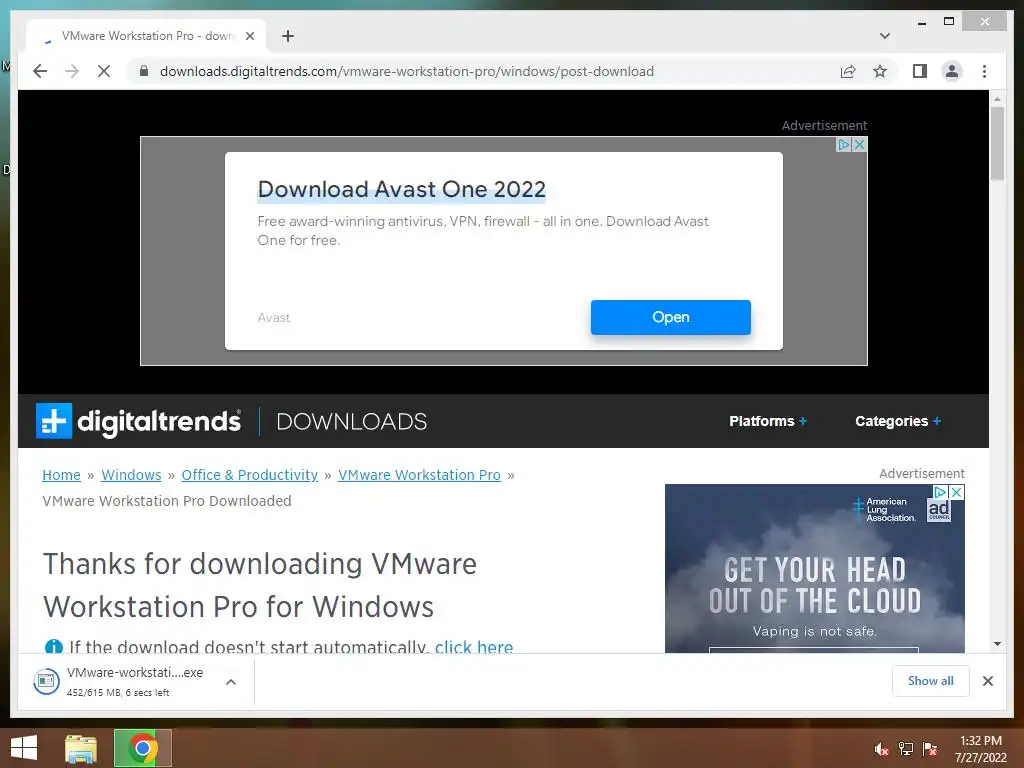Close the Avast banner advertisement

point(860,144)
